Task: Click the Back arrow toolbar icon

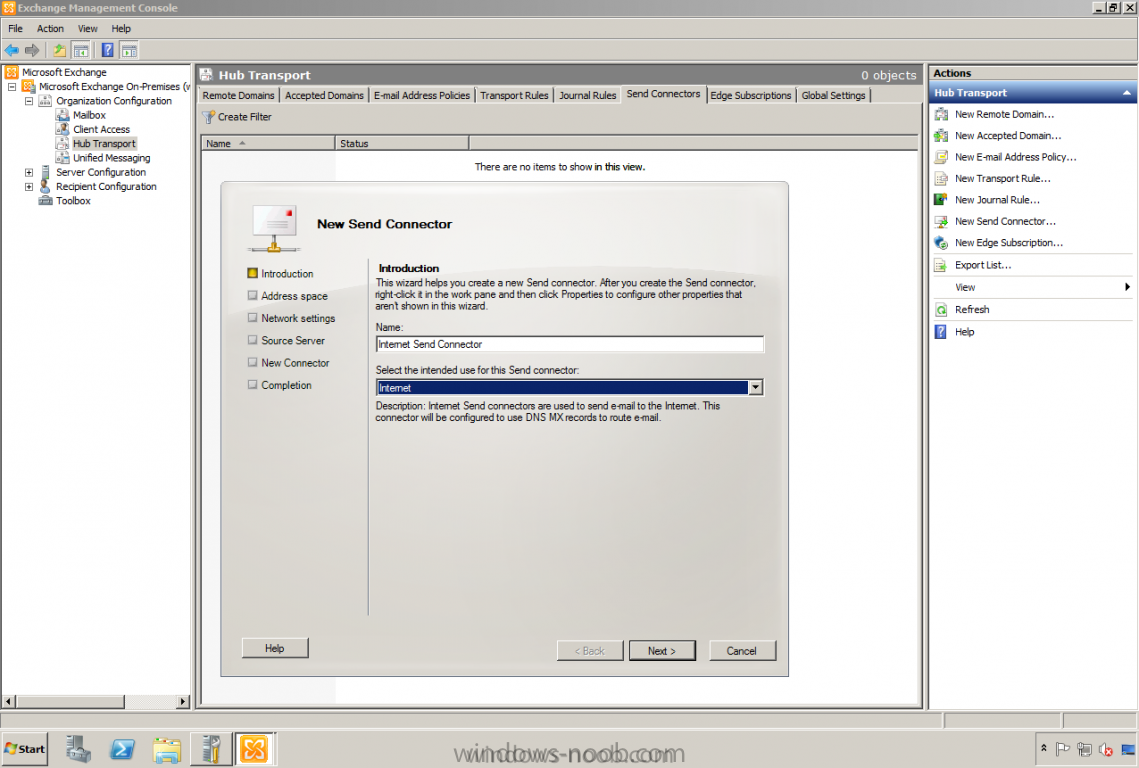Action: tap(12, 50)
